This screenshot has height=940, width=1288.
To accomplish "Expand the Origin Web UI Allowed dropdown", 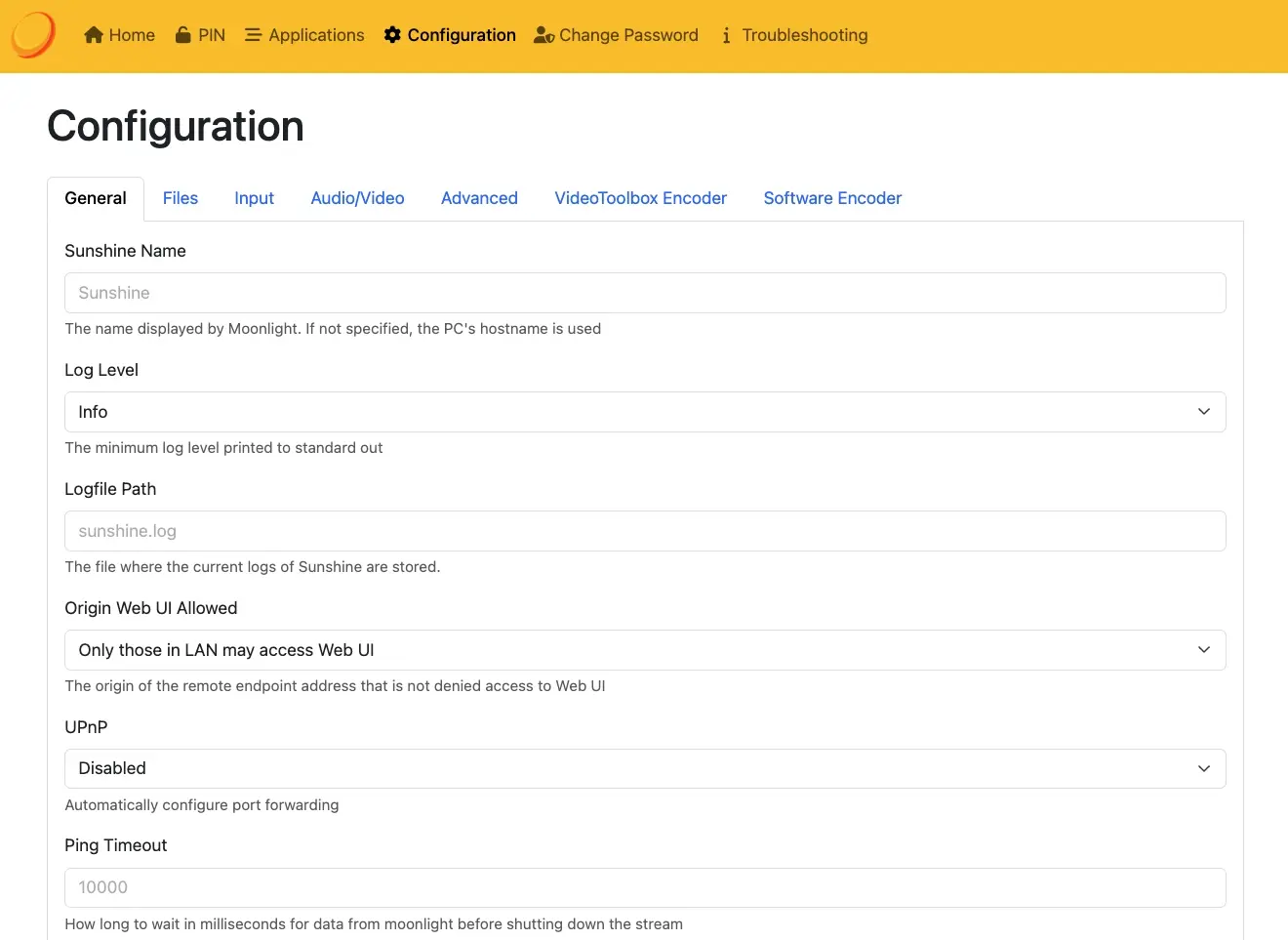I will click(644, 650).
